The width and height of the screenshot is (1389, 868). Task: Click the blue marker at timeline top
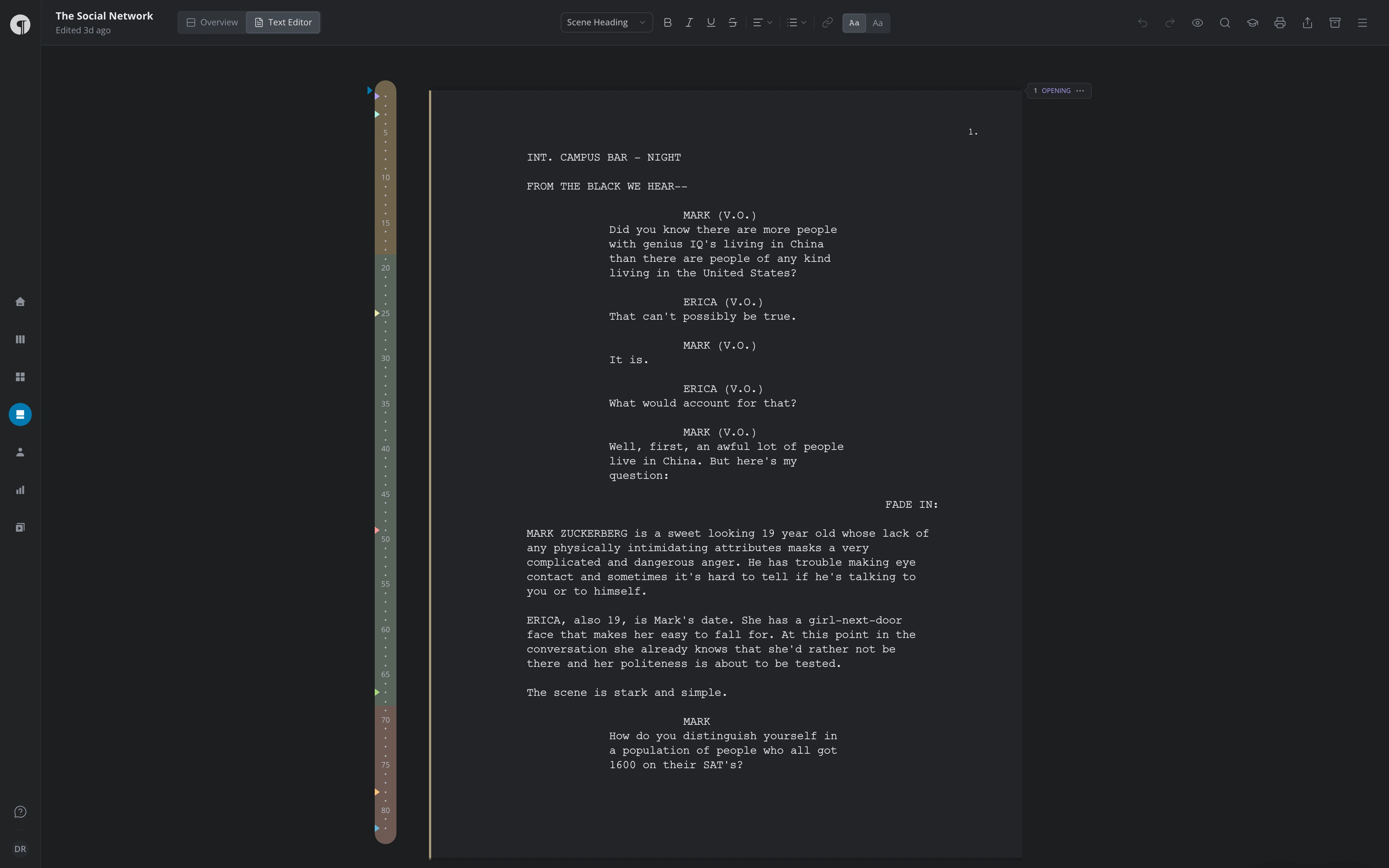(370, 90)
